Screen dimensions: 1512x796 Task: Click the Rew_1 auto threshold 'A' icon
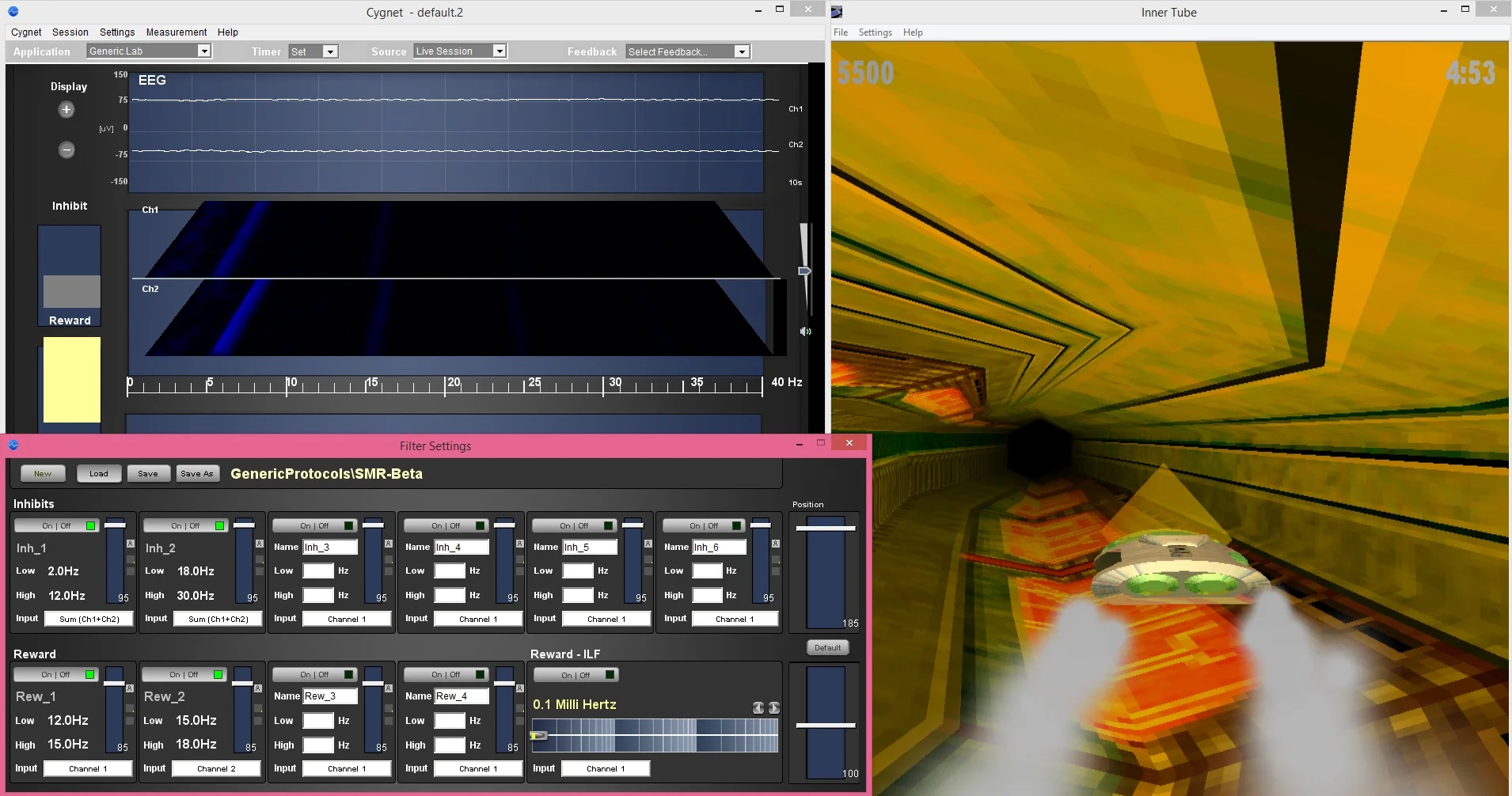pyautogui.click(x=130, y=688)
